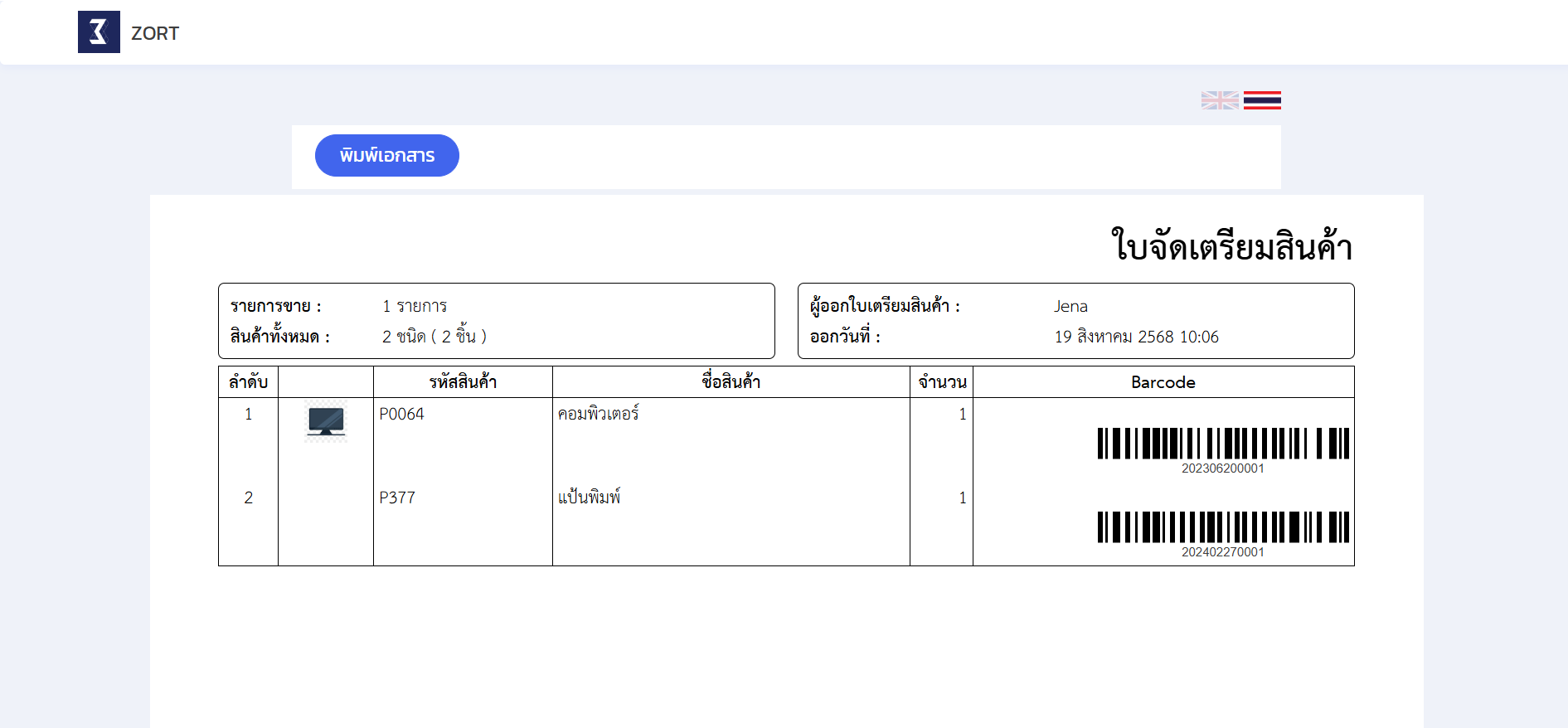The height and width of the screenshot is (728, 1568).
Task: Open the computer product thumbnail image
Action: pos(326,422)
